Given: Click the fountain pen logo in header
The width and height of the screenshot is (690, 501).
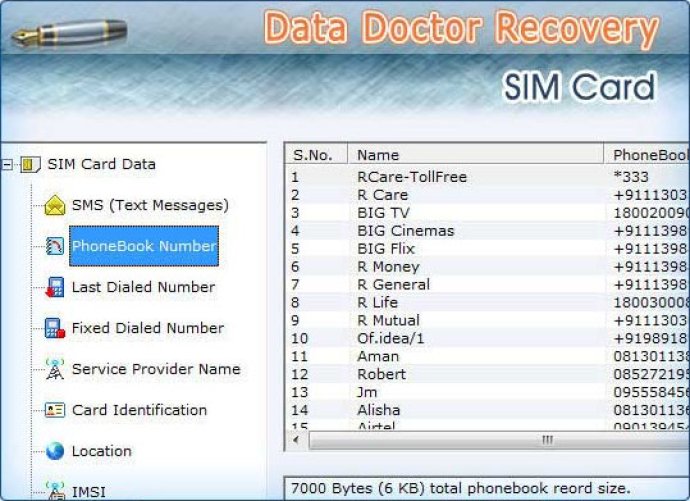Looking at the screenshot, I should 69,33.
